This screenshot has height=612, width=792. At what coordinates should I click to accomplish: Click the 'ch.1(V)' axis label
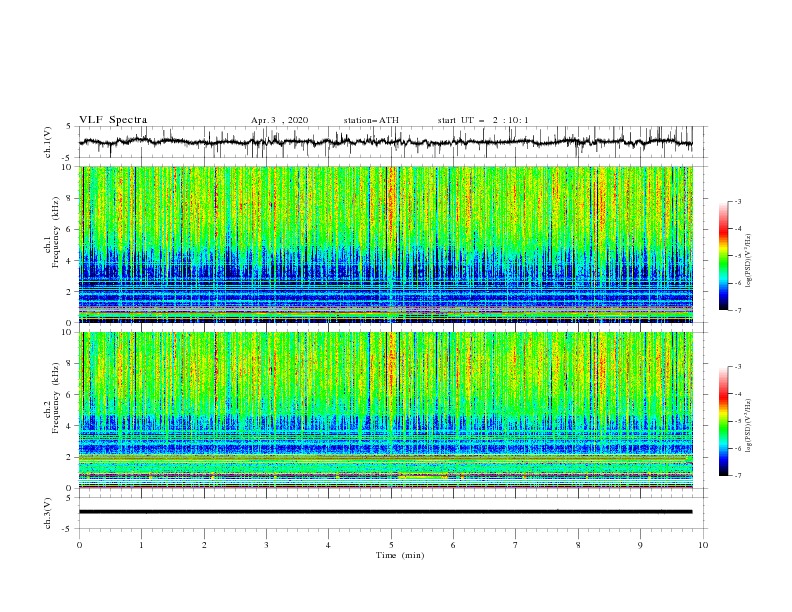click(x=48, y=142)
